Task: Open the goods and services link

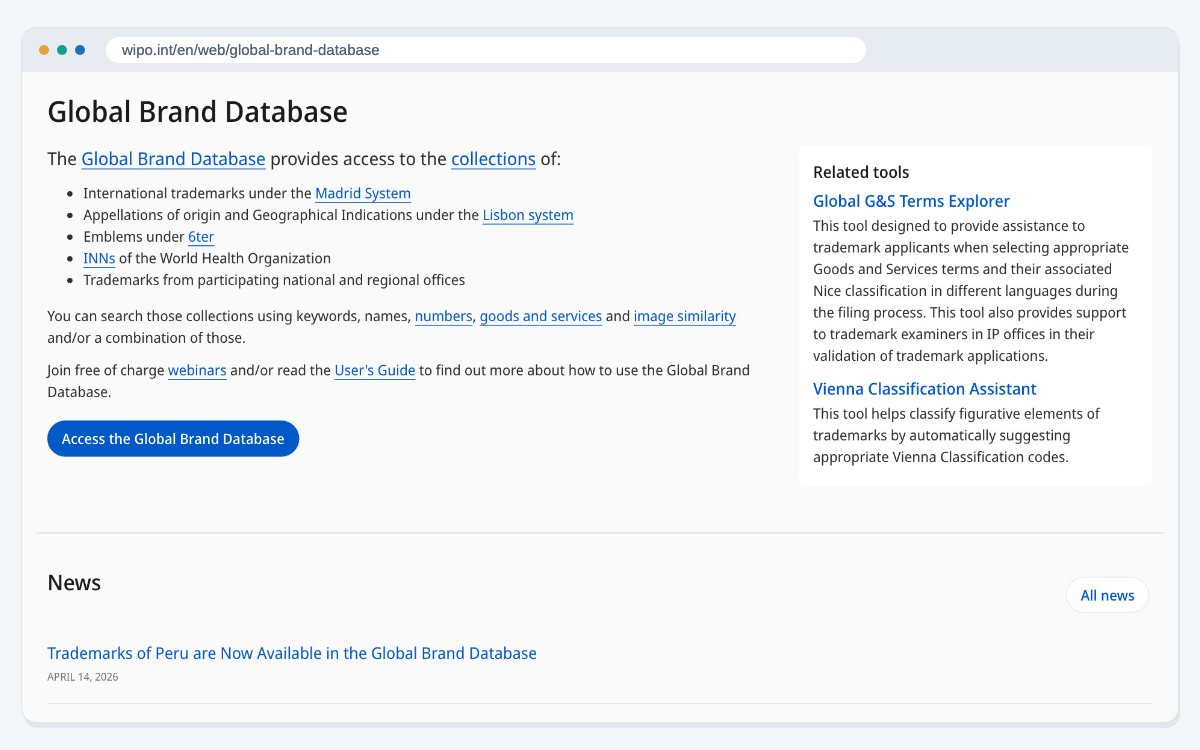Action: 541,316
